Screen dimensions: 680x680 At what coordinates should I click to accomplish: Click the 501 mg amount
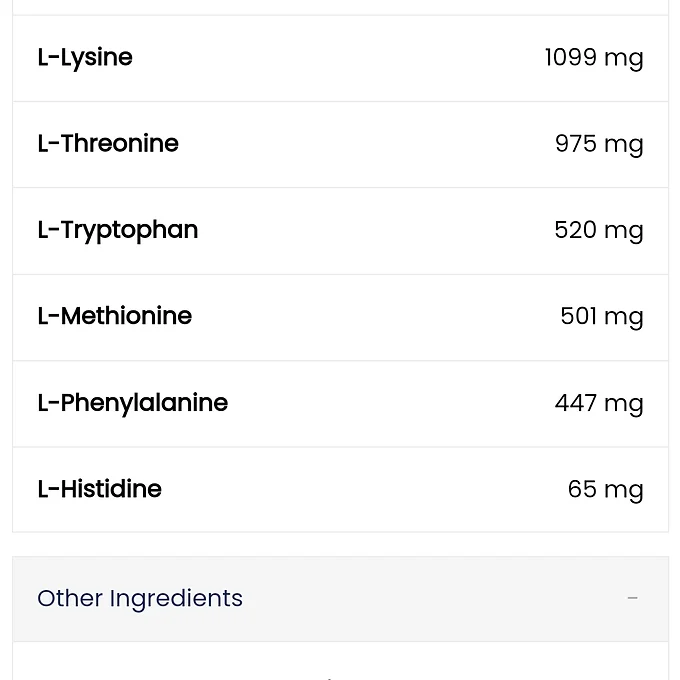[x=601, y=317]
